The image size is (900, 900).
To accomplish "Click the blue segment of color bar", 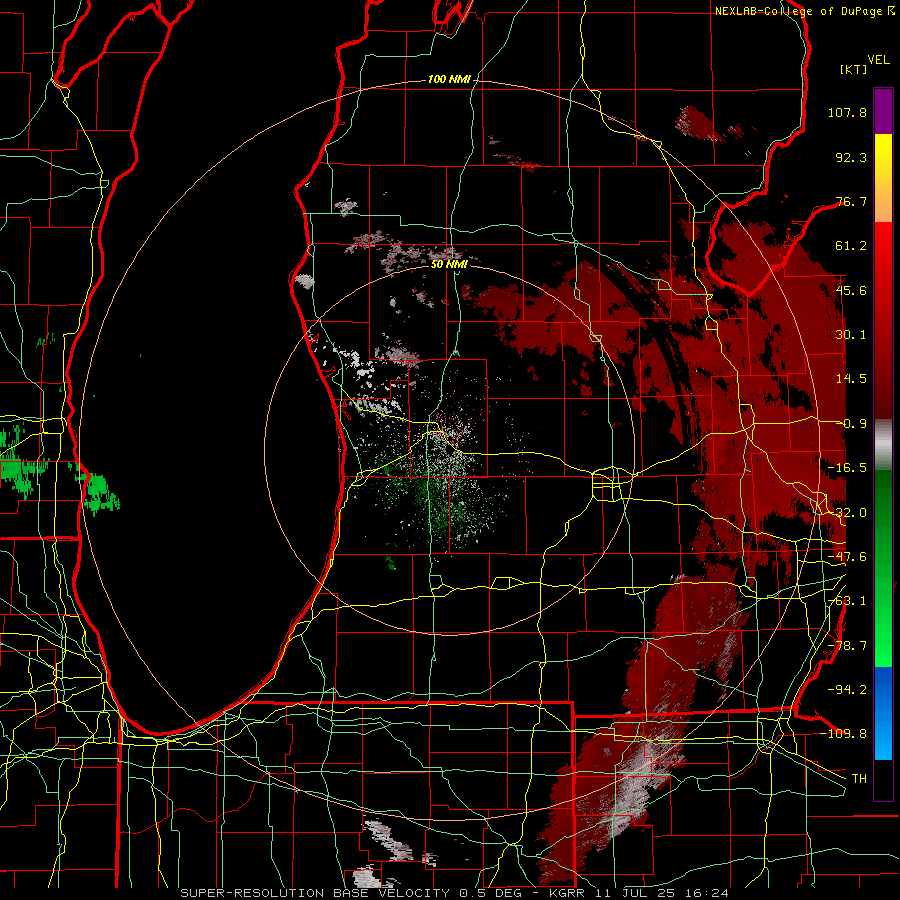I will (883, 713).
